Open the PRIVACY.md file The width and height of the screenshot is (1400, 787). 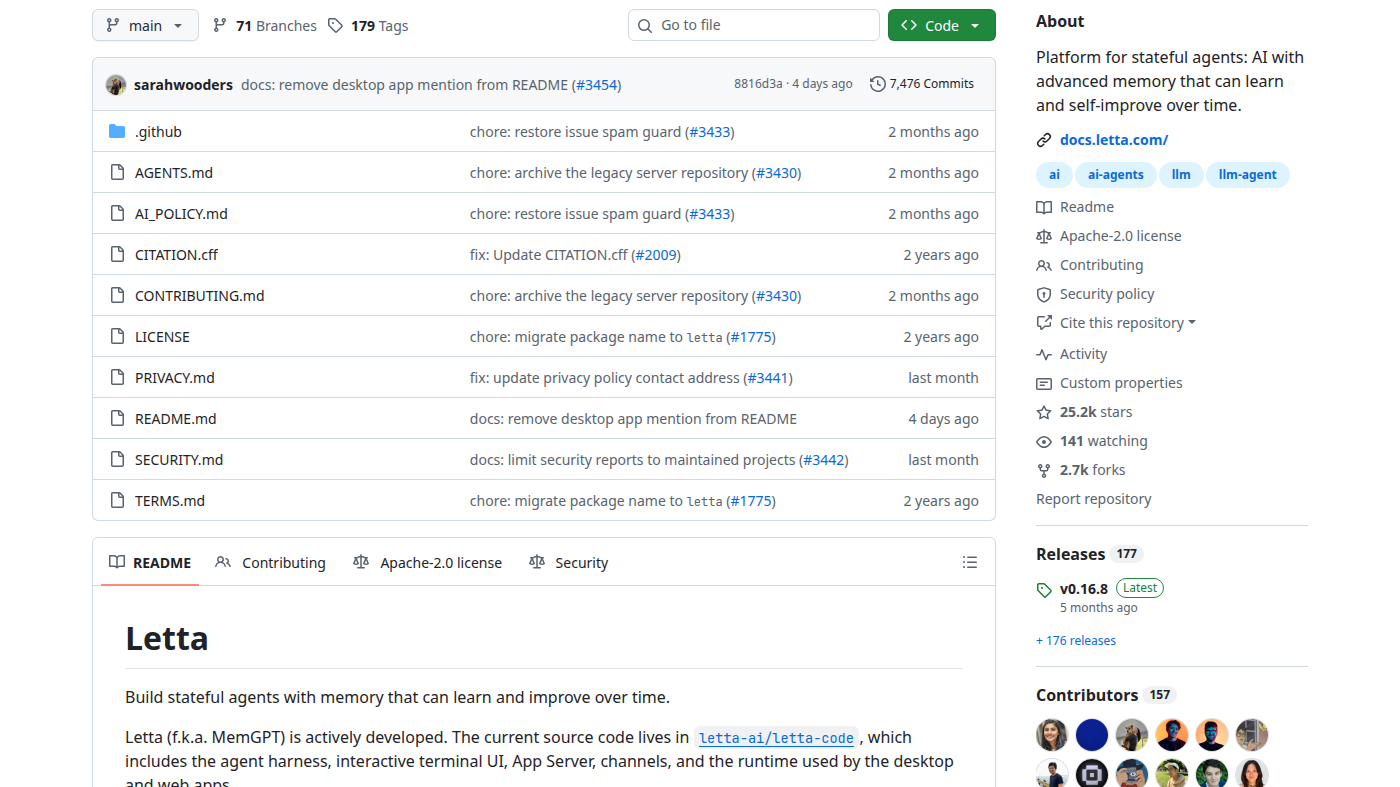[175, 378]
